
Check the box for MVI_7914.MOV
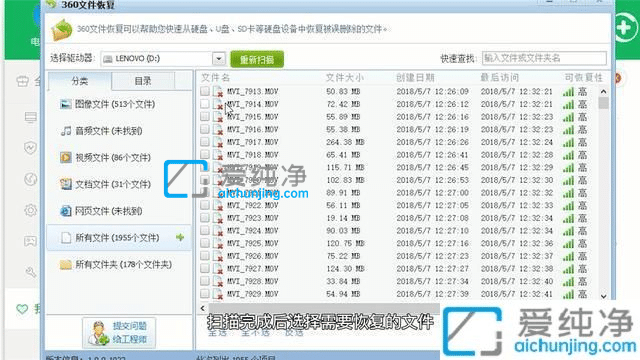pyautogui.click(x=205, y=104)
